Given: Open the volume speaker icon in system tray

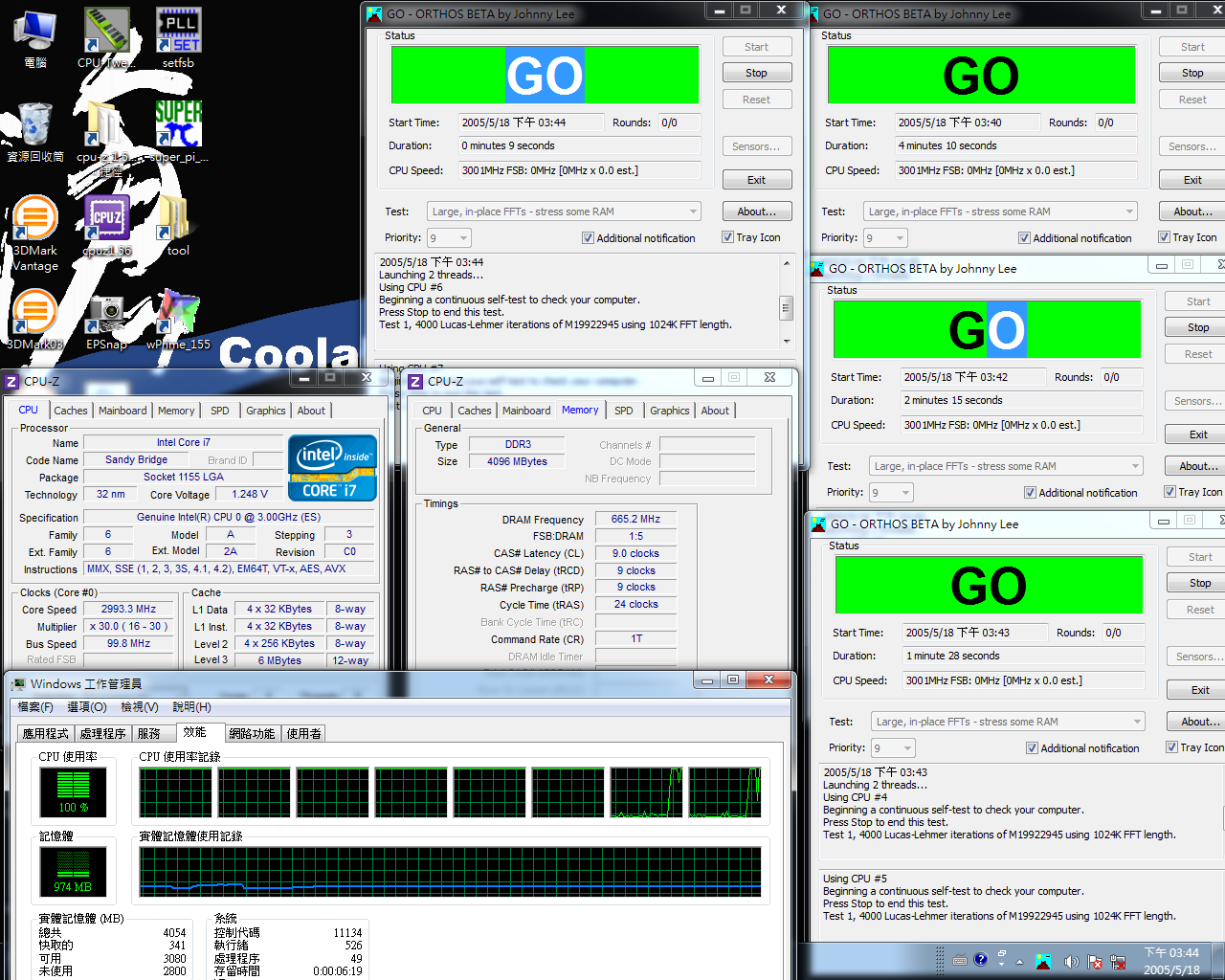Looking at the screenshot, I should pyautogui.click(x=1070, y=962).
